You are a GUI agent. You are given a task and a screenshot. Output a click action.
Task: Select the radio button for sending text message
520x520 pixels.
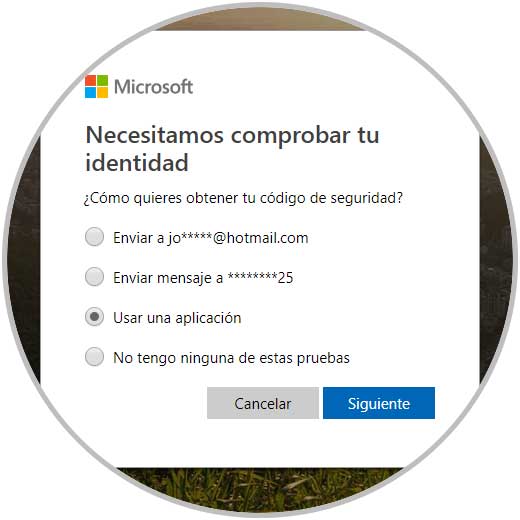tap(94, 277)
